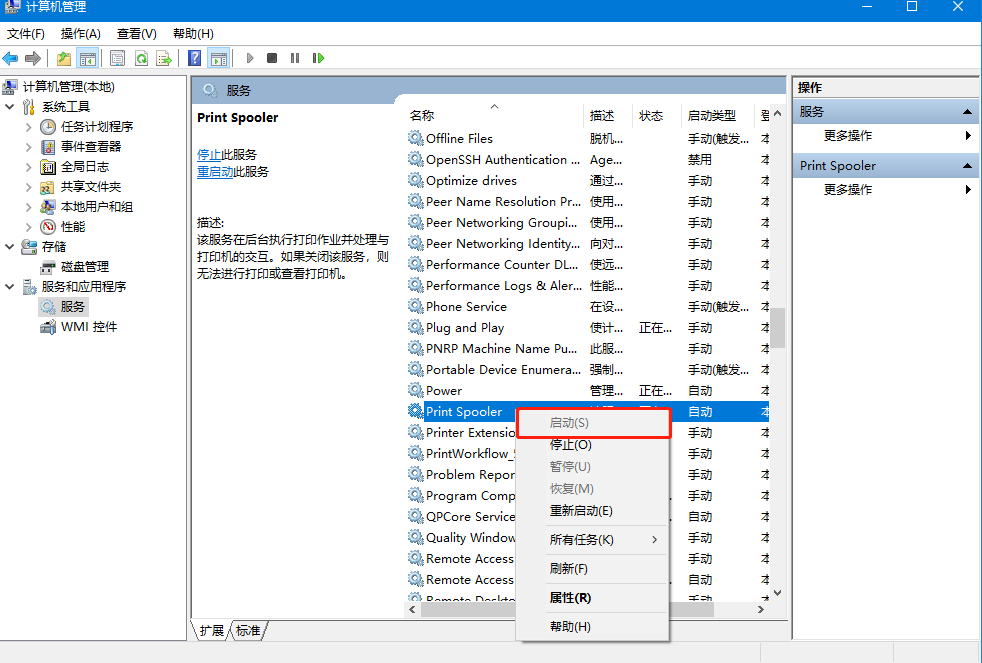The image size is (982, 663).
Task: Expand the 本地用户和组 tree node
Action: click(x=29, y=207)
